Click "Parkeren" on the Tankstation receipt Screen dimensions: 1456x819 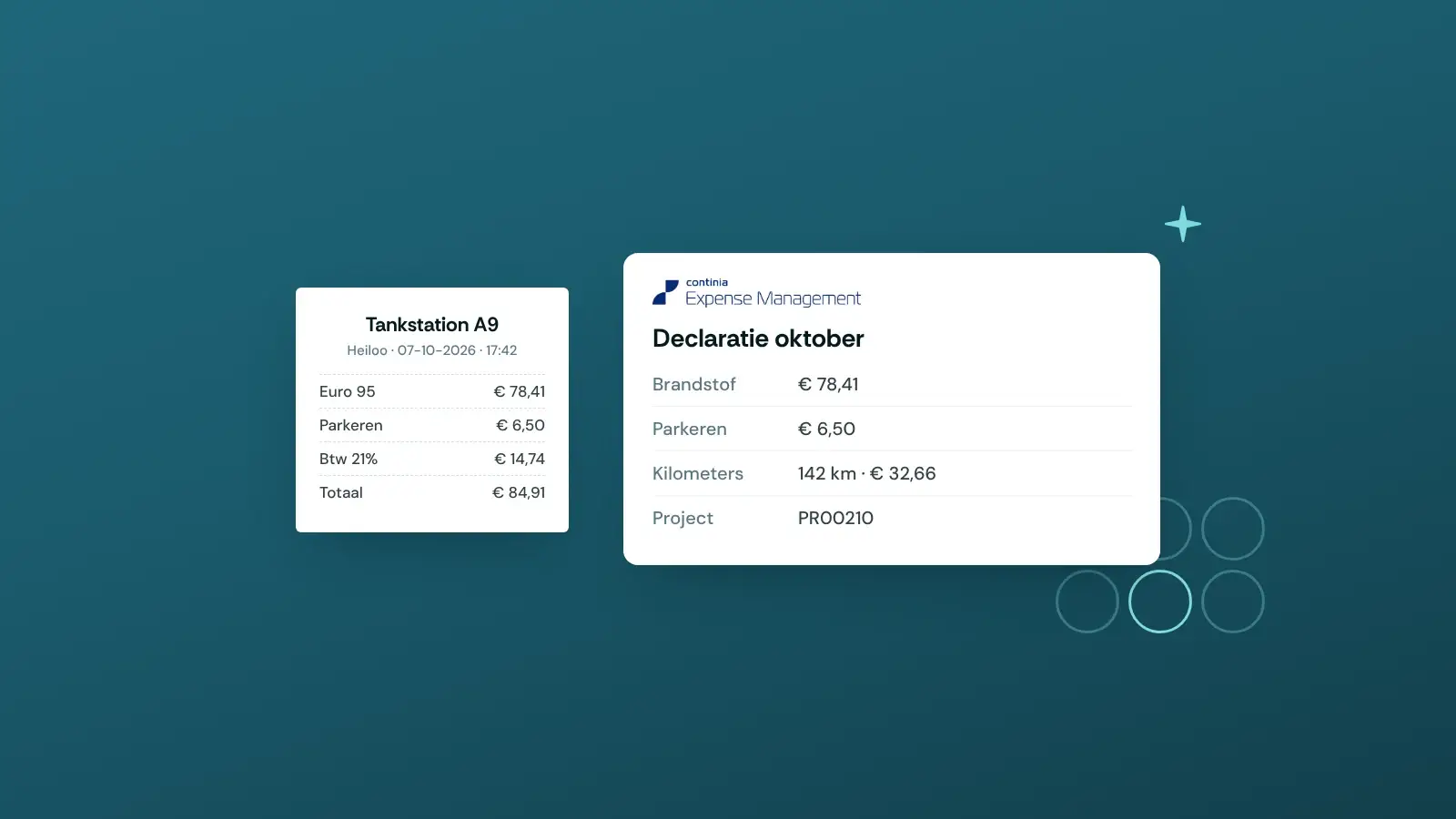click(351, 425)
